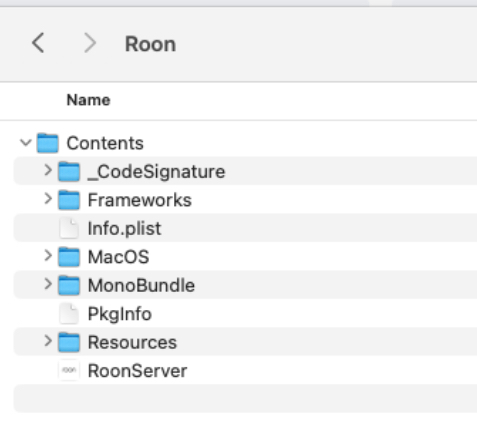Expand the _CodeSignature folder

48,170
